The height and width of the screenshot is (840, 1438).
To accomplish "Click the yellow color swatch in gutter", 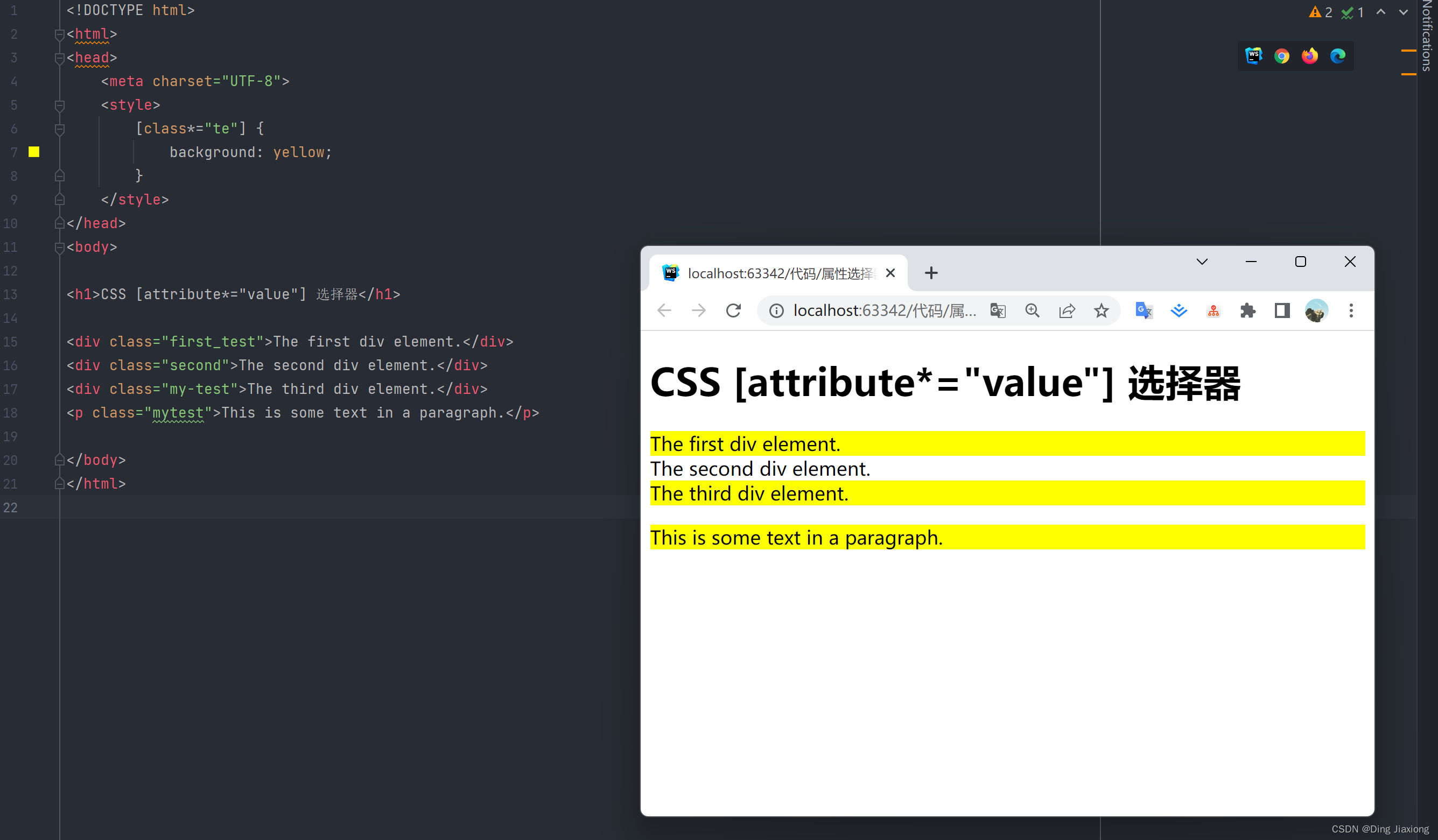I will 34,152.
